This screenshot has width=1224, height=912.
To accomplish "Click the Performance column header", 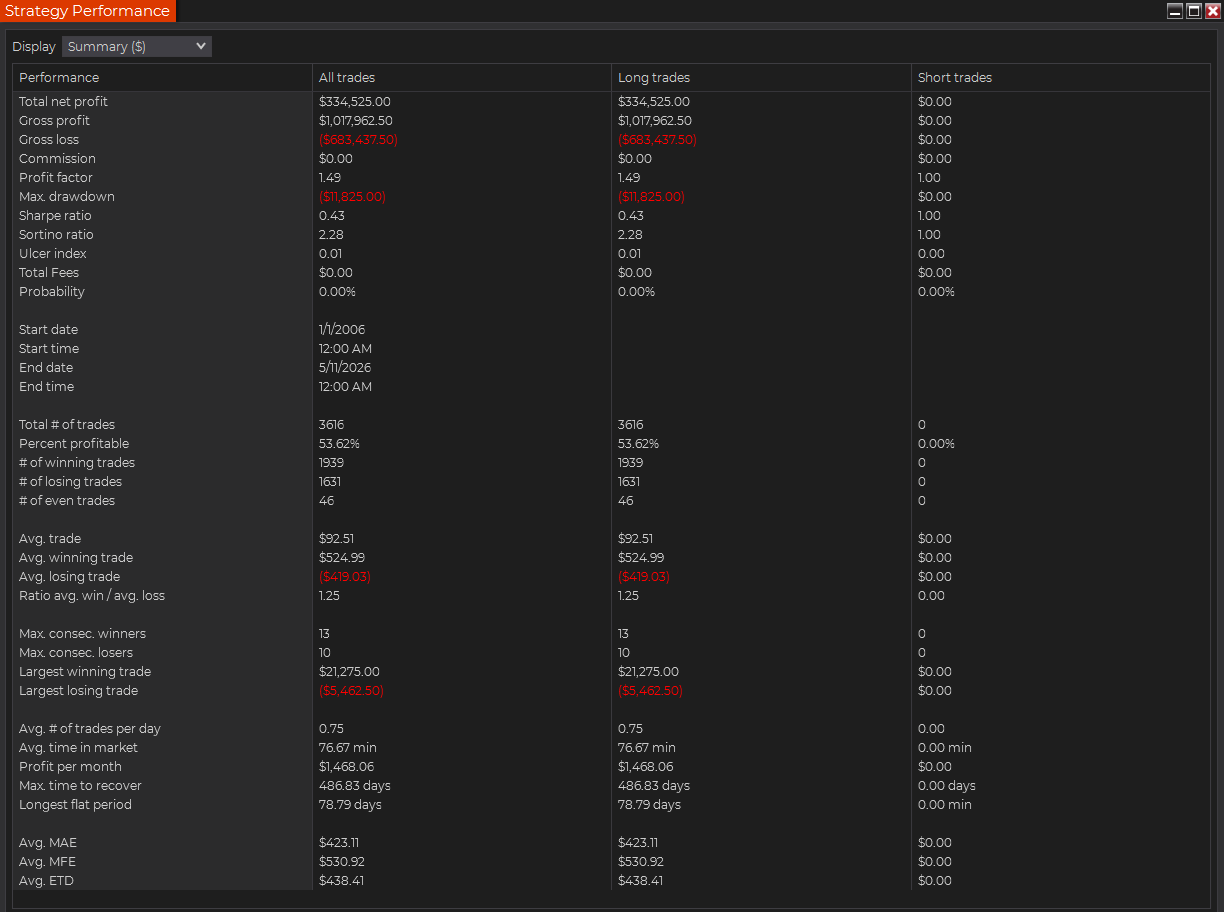I will coord(162,77).
